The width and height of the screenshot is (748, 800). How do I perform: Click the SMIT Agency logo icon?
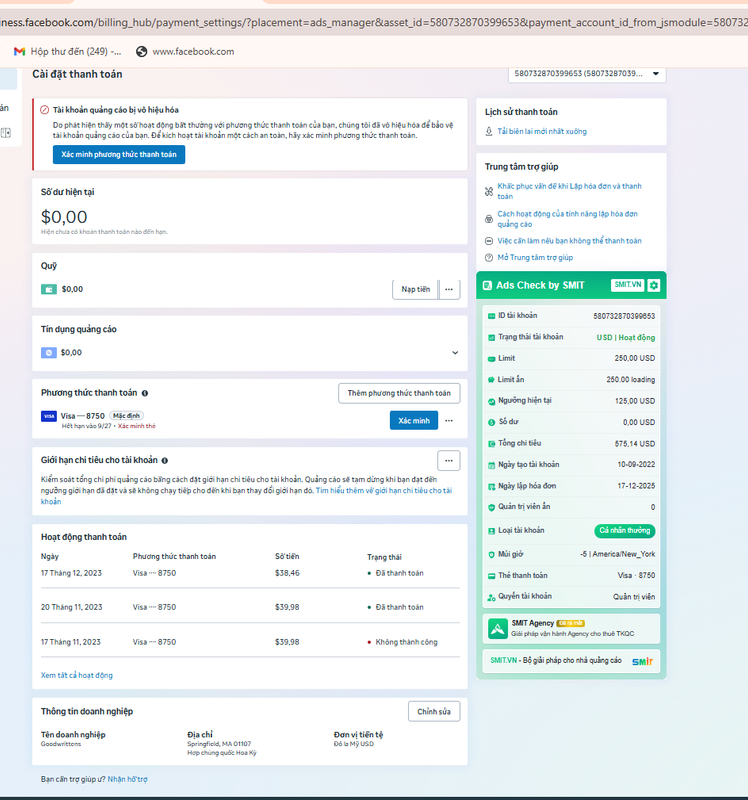[x=497, y=629]
